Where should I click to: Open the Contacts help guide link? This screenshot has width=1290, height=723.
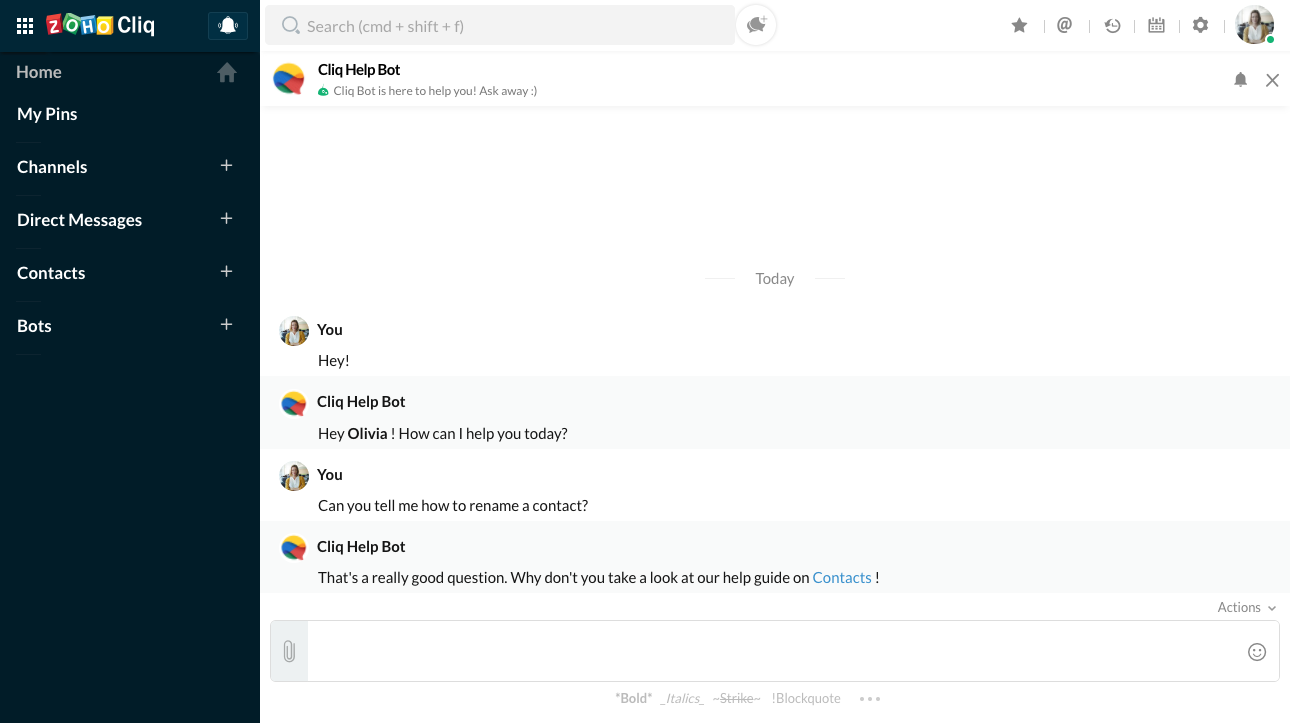coord(842,577)
